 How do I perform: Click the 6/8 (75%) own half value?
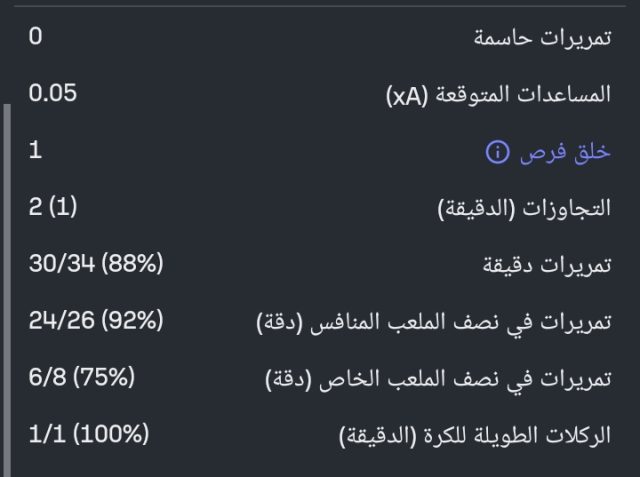point(82,379)
